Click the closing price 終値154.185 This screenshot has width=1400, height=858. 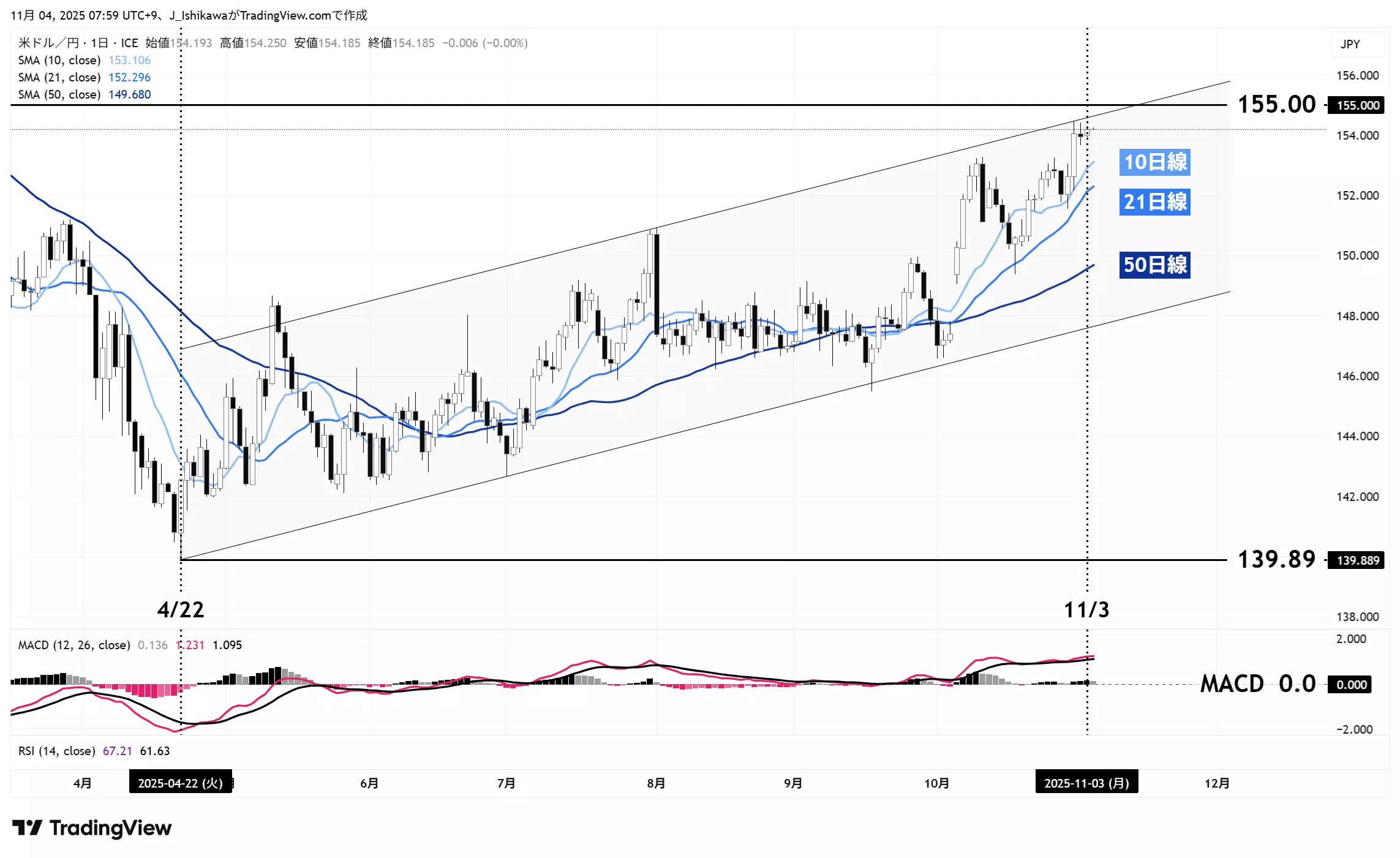pos(401,43)
